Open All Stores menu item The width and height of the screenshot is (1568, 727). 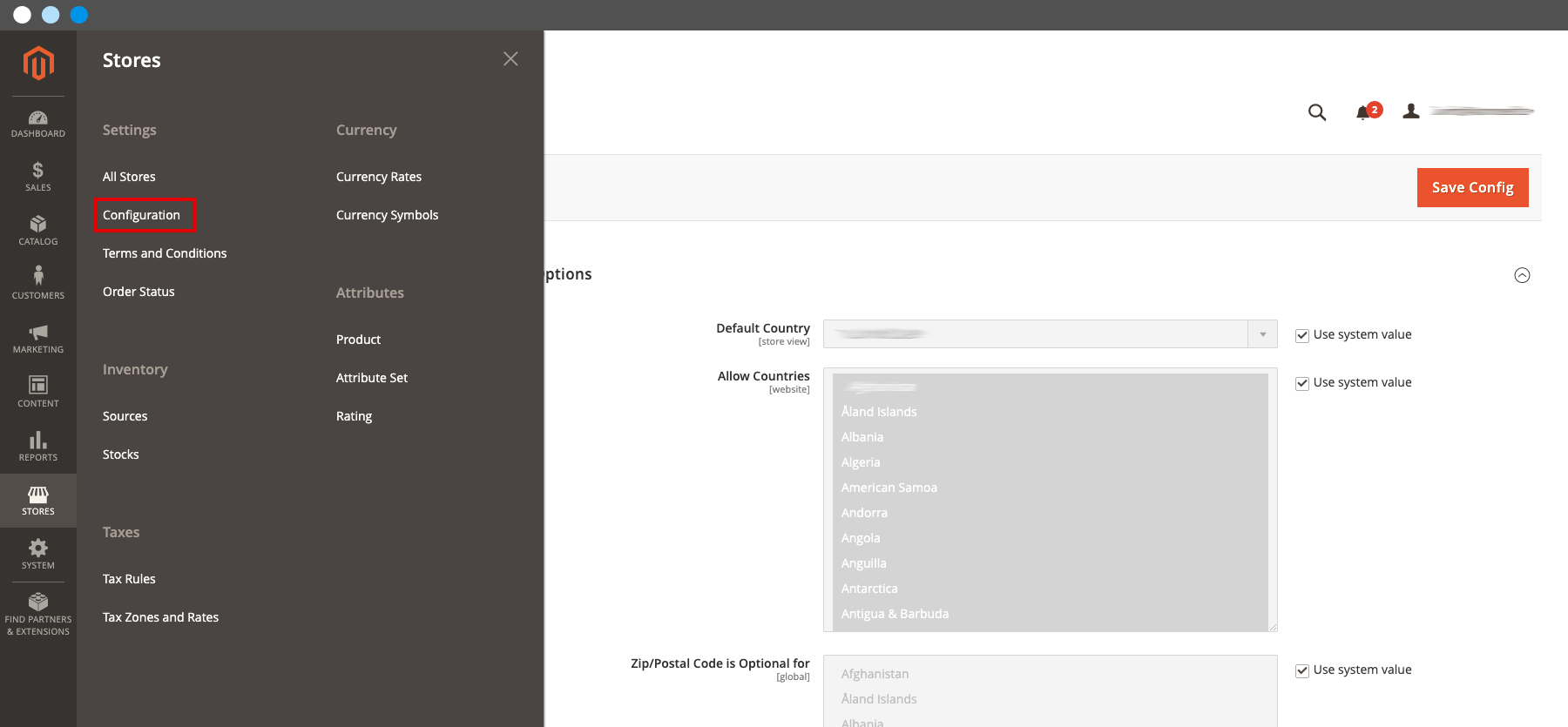click(x=129, y=177)
